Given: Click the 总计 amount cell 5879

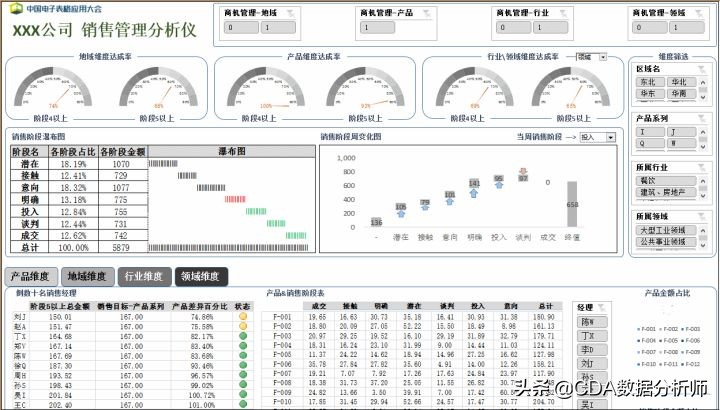Looking at the screenshot, I should [x=121, y=247].
